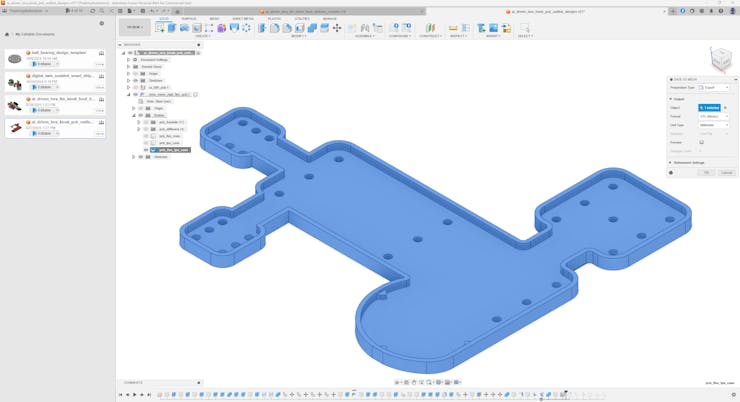Click the ViewCube in the viewport corner
The image size is (740, 402).
pos(720,59)
